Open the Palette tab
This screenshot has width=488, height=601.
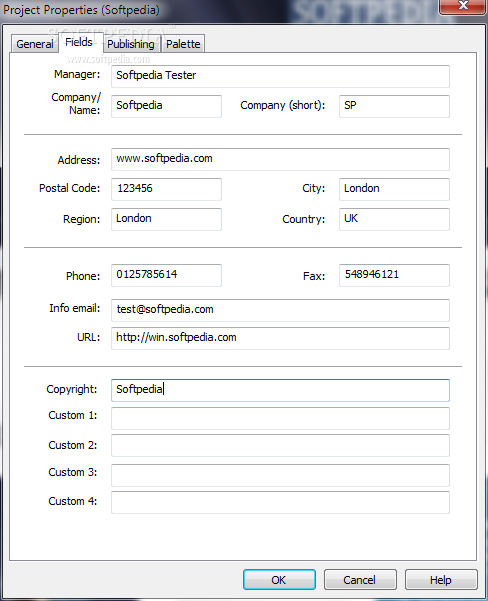coord(183,44)
